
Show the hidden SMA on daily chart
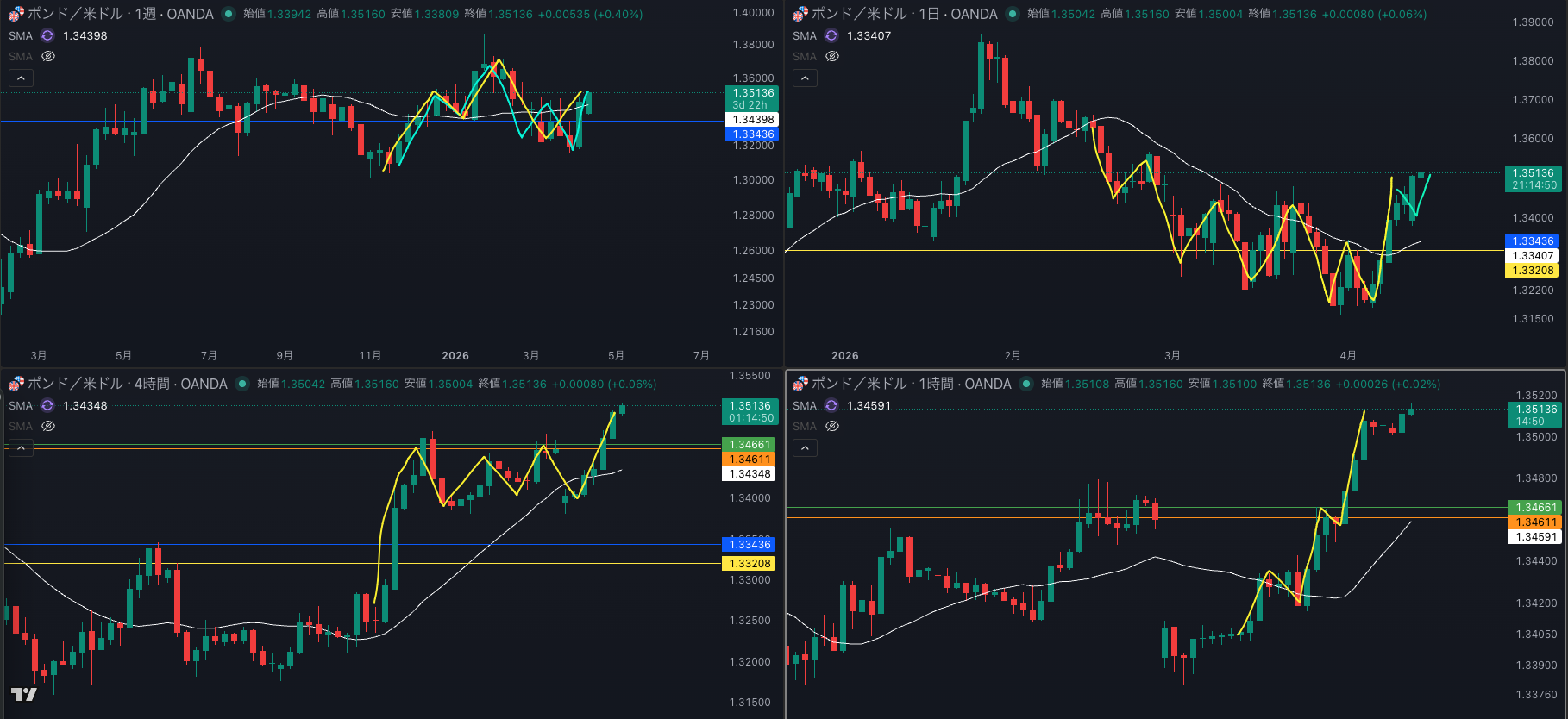(832, 56)
